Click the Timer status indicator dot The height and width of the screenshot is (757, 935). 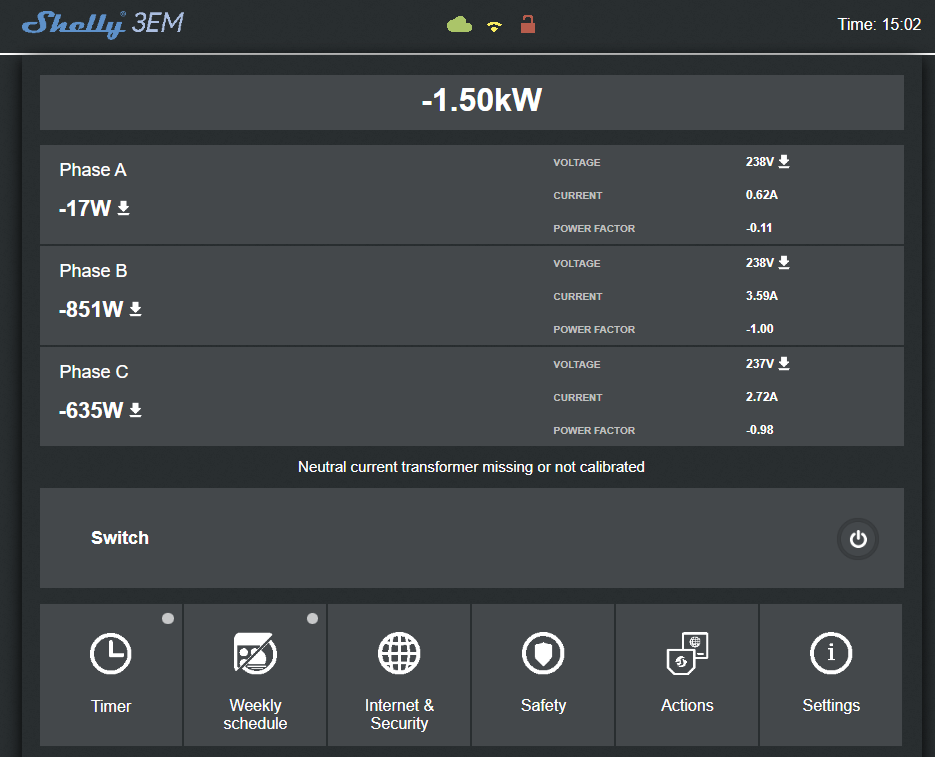168,619
